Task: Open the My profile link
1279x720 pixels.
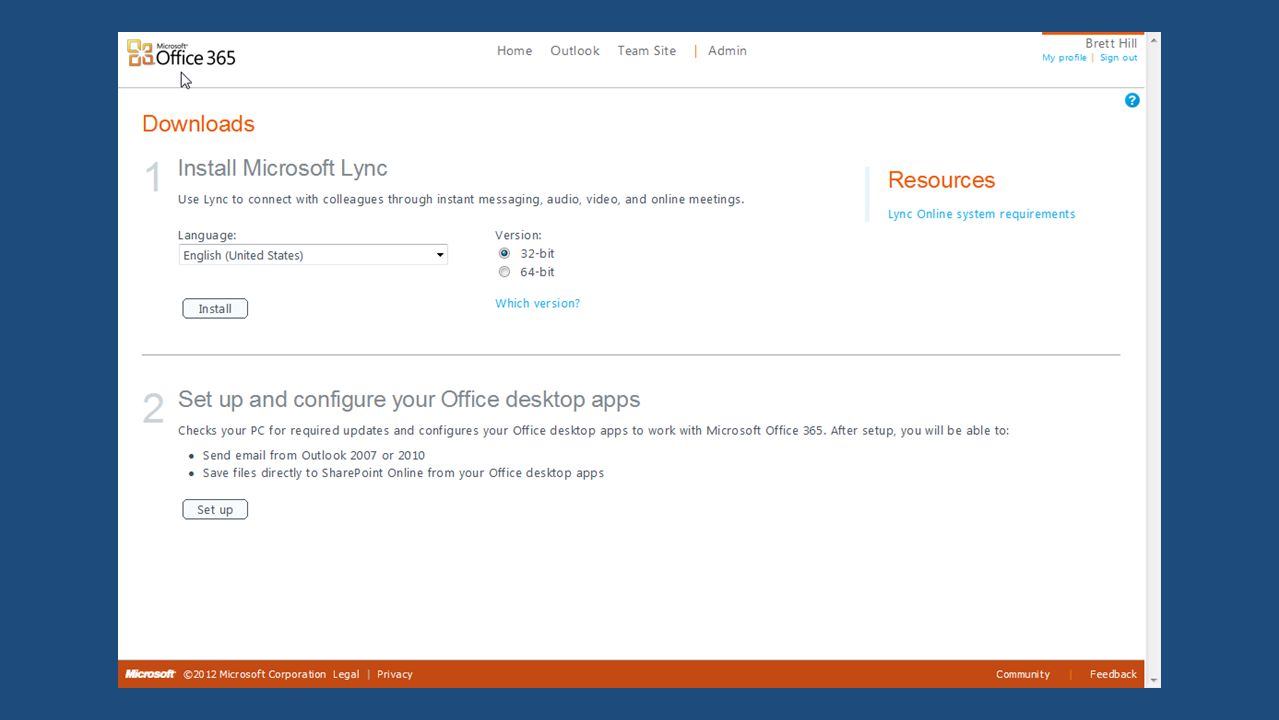Action: coord(1064,58)
